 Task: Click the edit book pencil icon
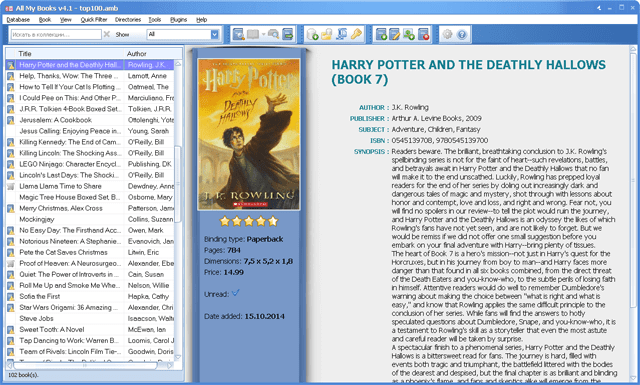pos(395,35)
